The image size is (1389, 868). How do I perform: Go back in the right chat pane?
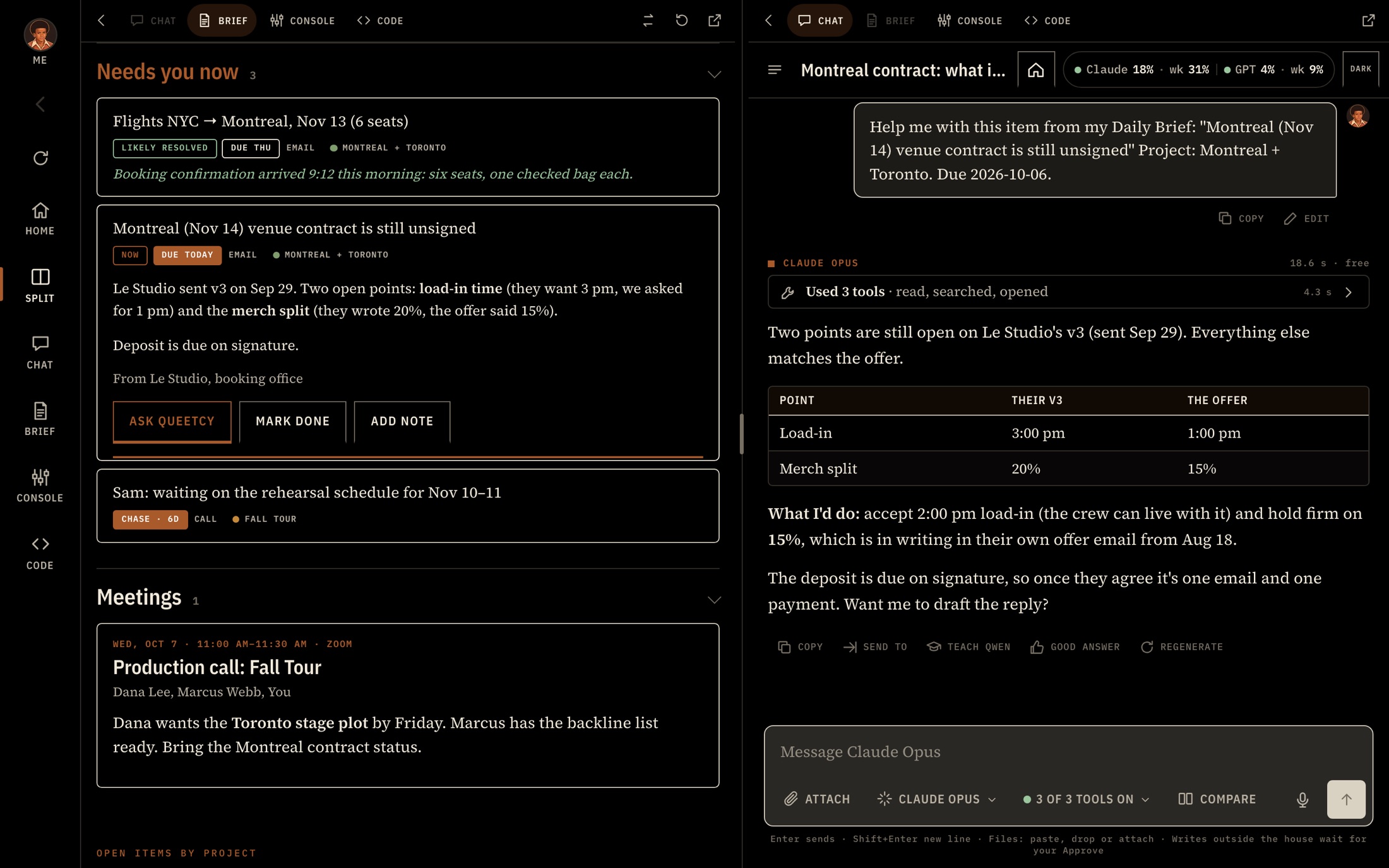769,21
